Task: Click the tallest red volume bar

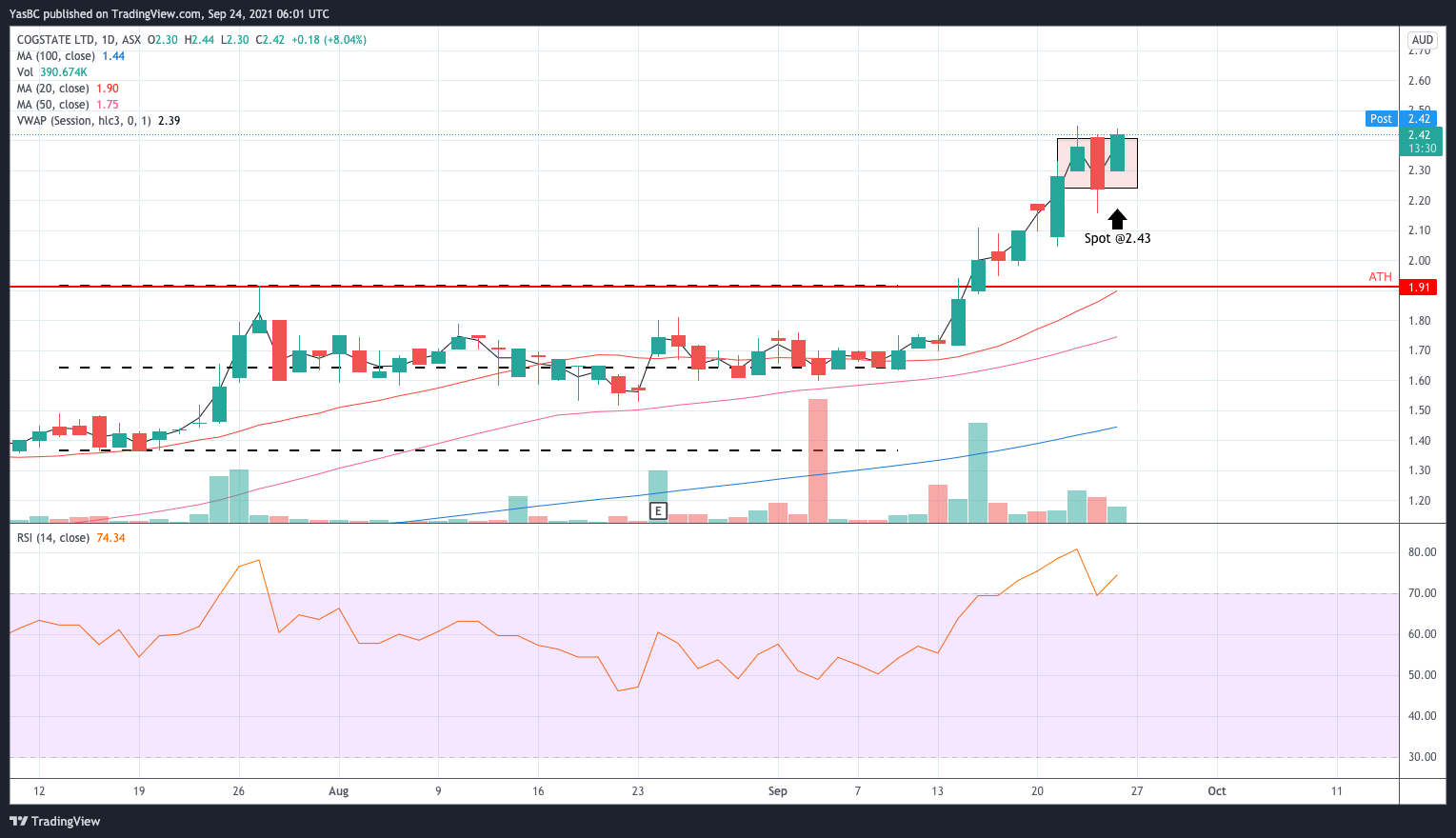Action: coord(818,461)
